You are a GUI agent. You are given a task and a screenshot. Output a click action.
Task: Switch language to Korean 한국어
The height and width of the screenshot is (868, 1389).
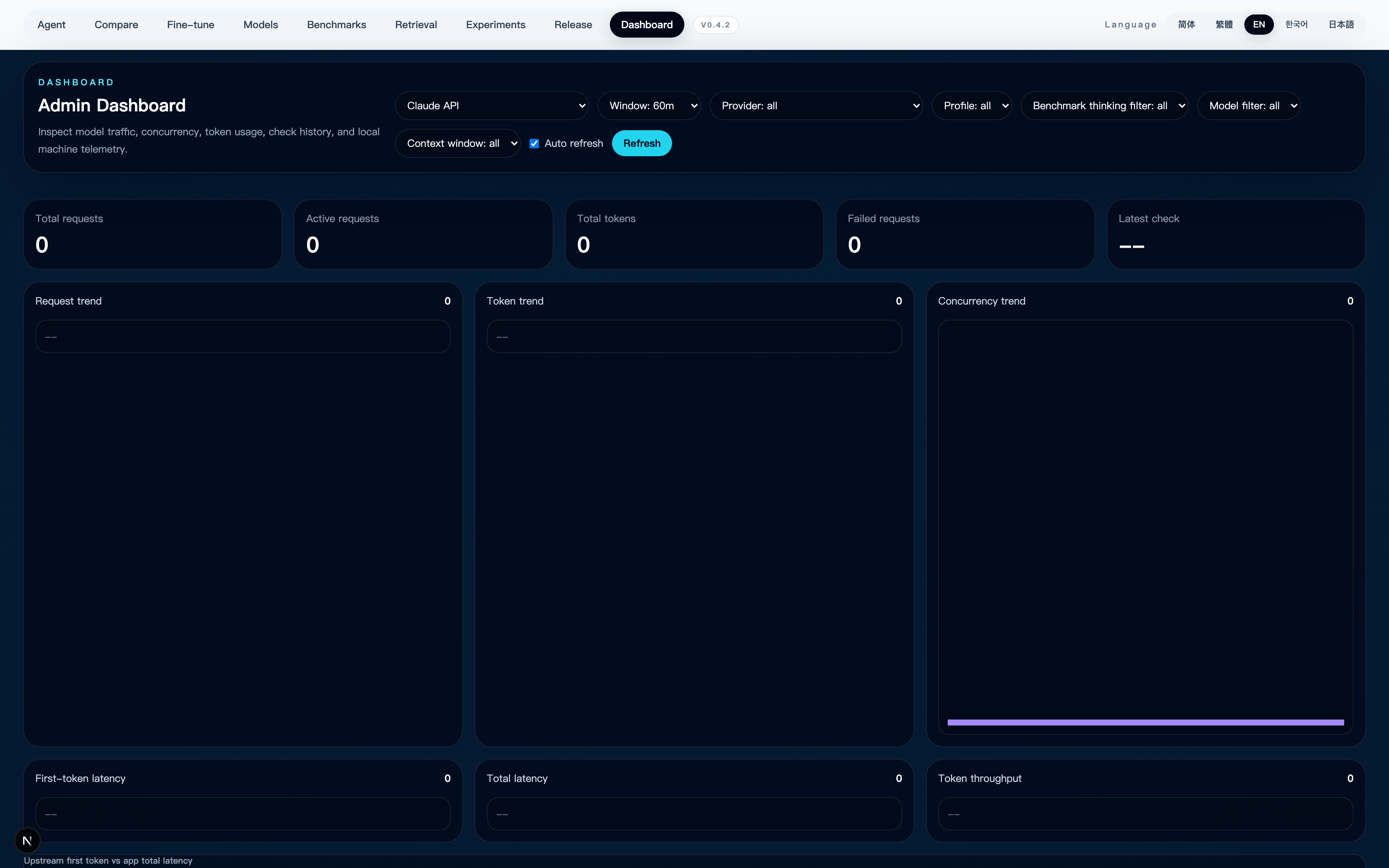(x=1296, y=25)
